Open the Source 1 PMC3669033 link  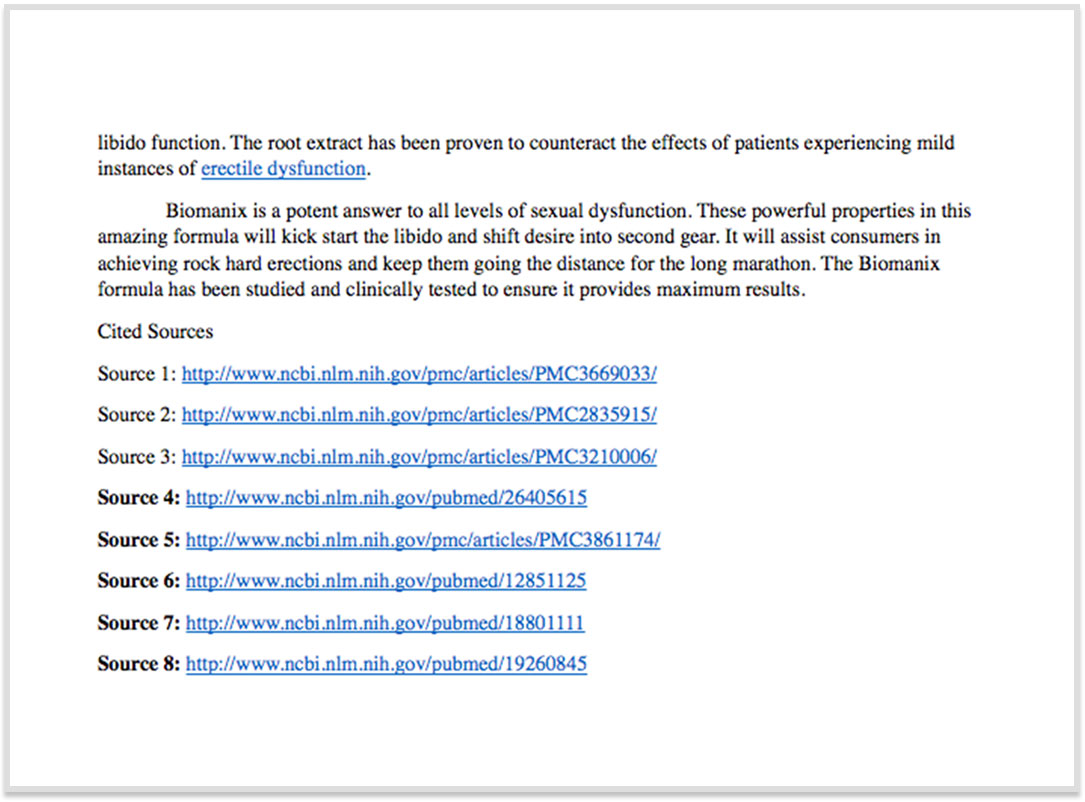pos(419,374)
